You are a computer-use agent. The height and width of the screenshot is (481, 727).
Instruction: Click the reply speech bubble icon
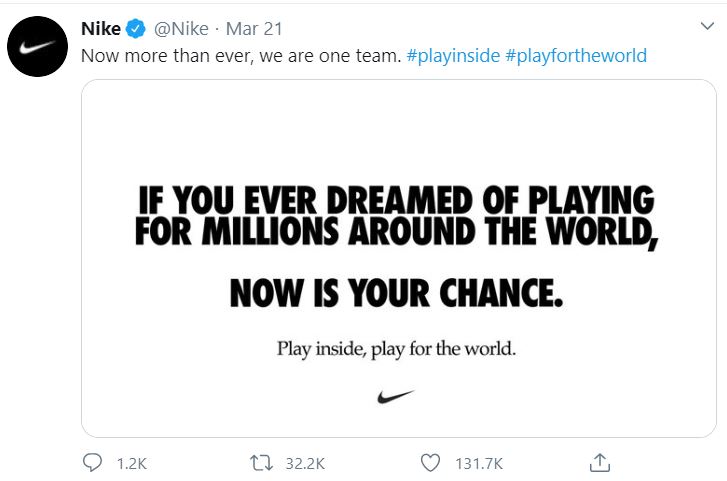pyautogui.click(x=92, y=462)
